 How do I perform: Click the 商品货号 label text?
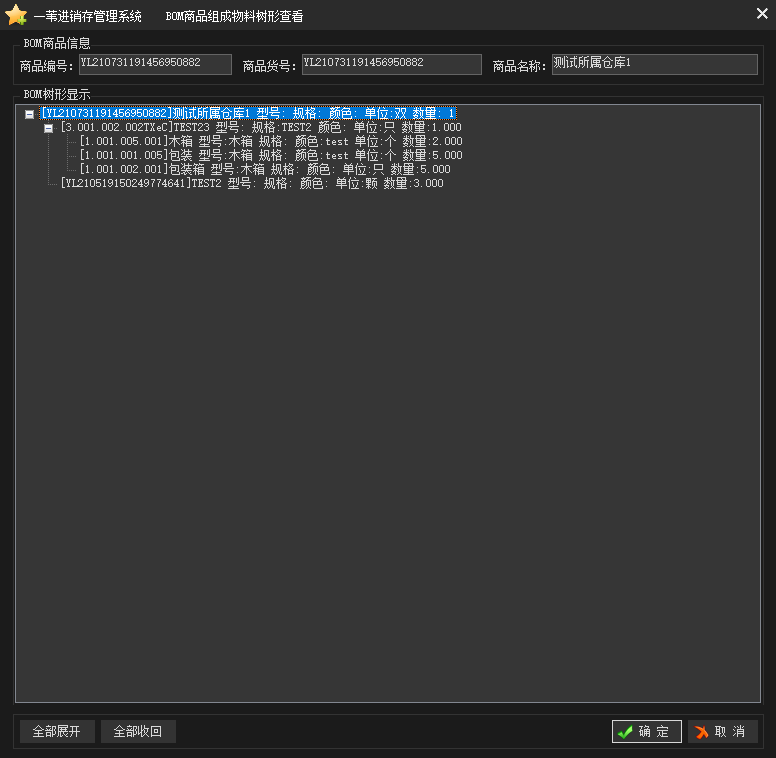269,66
